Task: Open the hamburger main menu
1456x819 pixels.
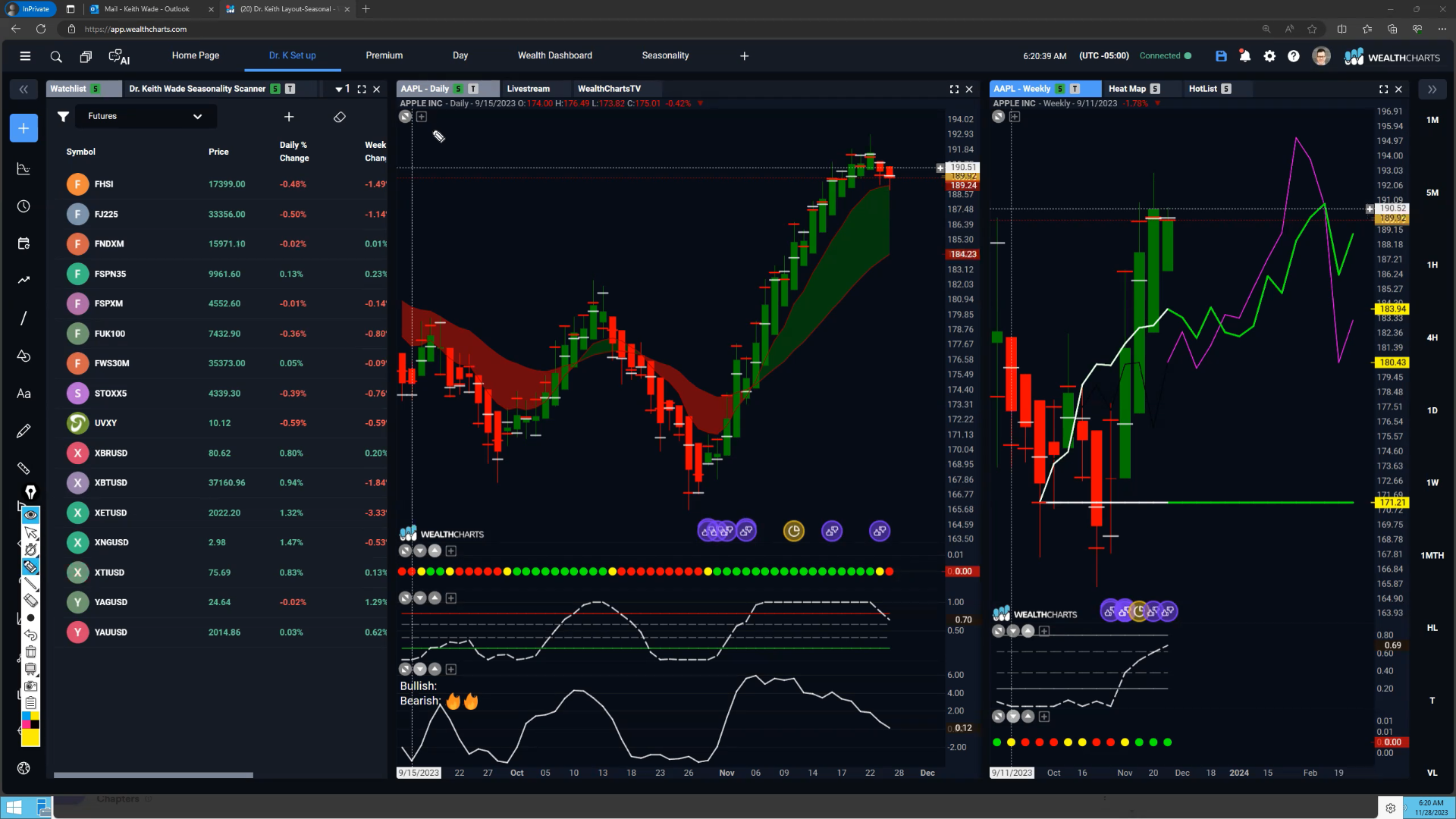Action: (x=25, y=56)
